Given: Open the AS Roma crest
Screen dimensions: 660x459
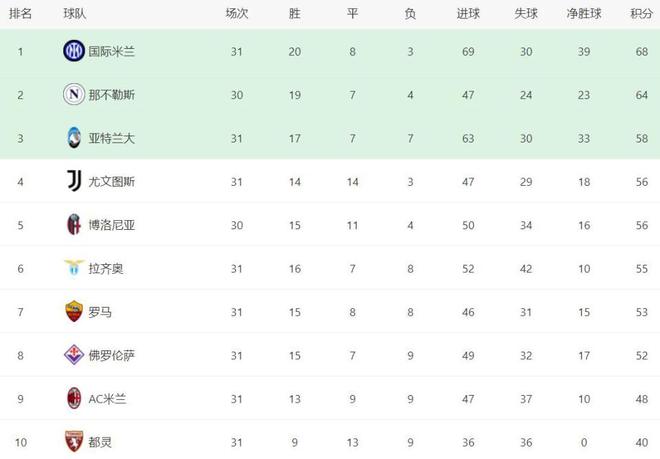Looking at the screenshot, I should pos(74,312).
